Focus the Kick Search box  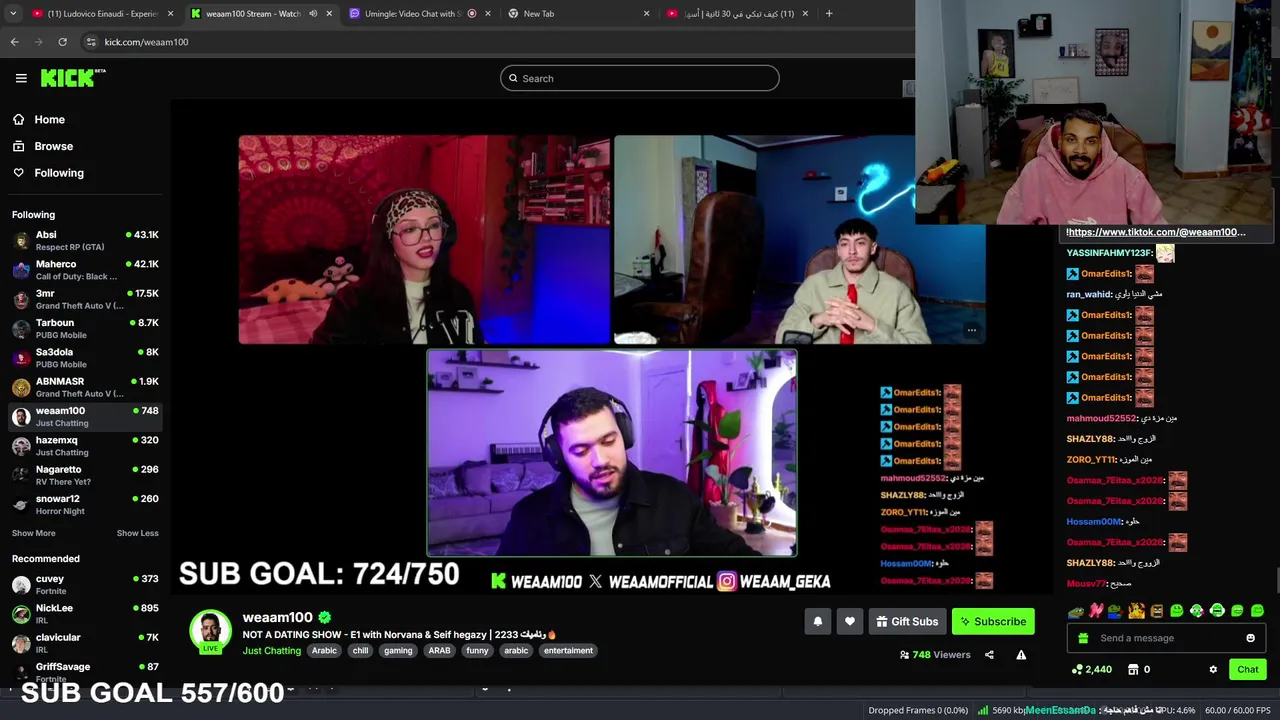640,78
